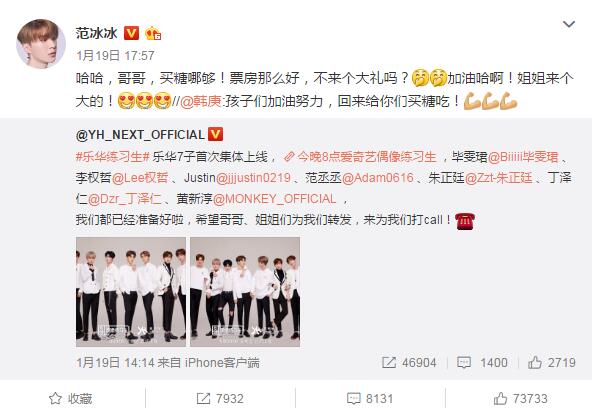Open the 范冰冰 username link
592x408 pixels.
(97, 33)
